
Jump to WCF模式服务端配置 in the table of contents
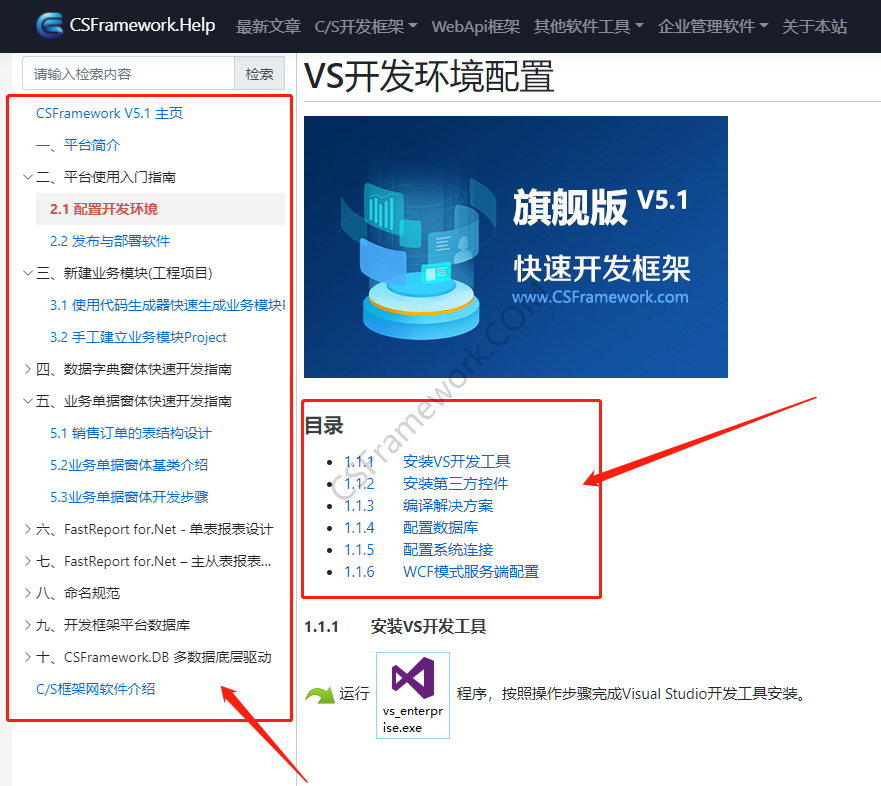click(471, 572)
